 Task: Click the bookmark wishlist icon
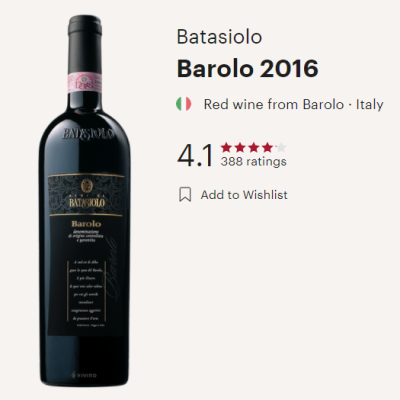pyautogui.click(x=185, y=194)
